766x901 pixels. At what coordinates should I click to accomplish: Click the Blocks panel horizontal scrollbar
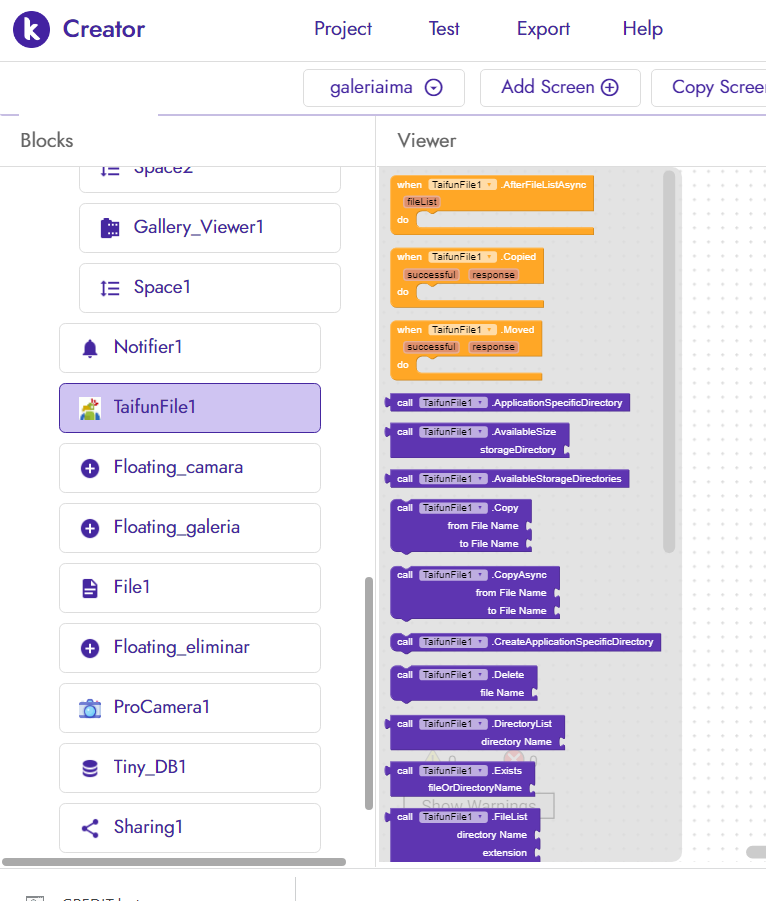[x=174, y=862]
